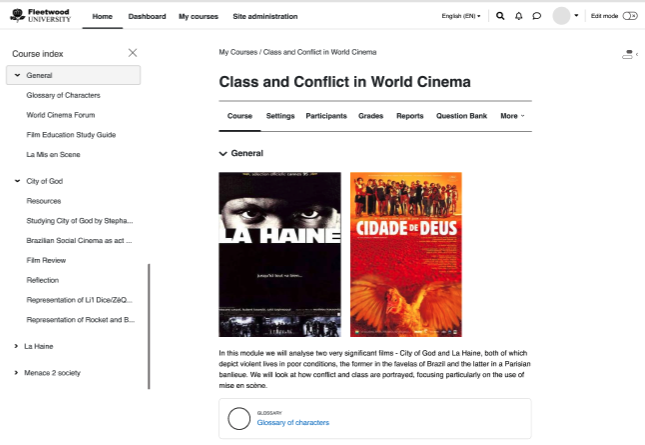645x445 pixels.
Task: Select the Course tab
Action: (240, 116)
